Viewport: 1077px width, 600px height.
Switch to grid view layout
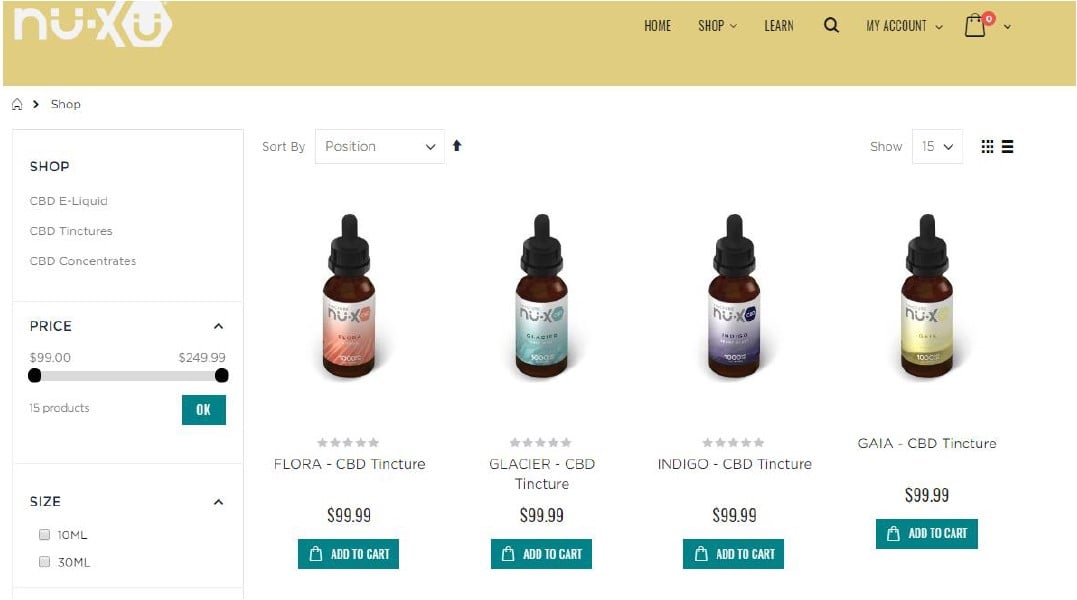(x=987, y=146)
